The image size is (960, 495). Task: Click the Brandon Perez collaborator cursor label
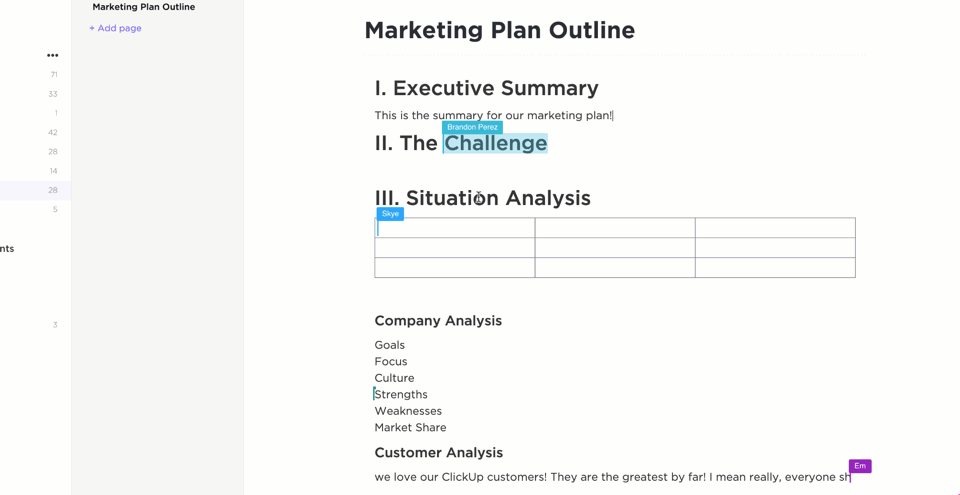point(472,128)
